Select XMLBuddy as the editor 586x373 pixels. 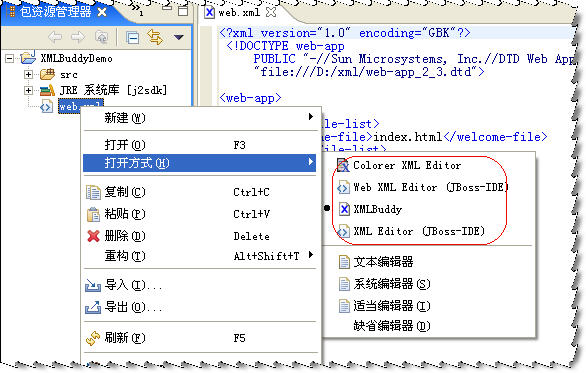coord(429,209)
